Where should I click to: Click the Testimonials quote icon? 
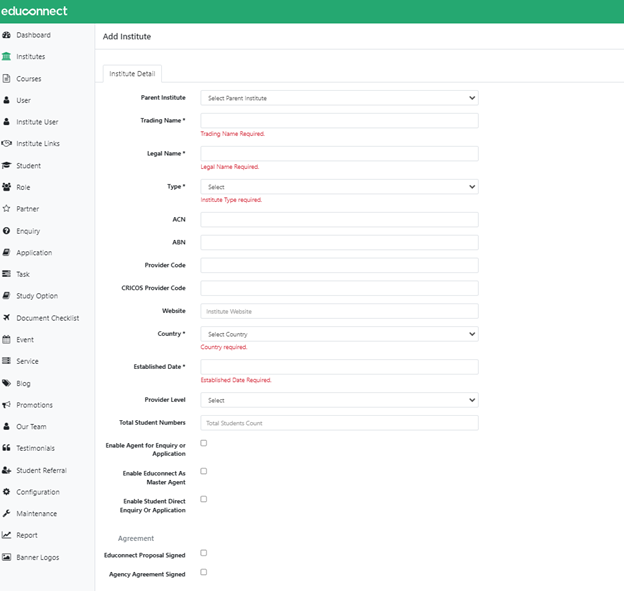tap(6, 447)
